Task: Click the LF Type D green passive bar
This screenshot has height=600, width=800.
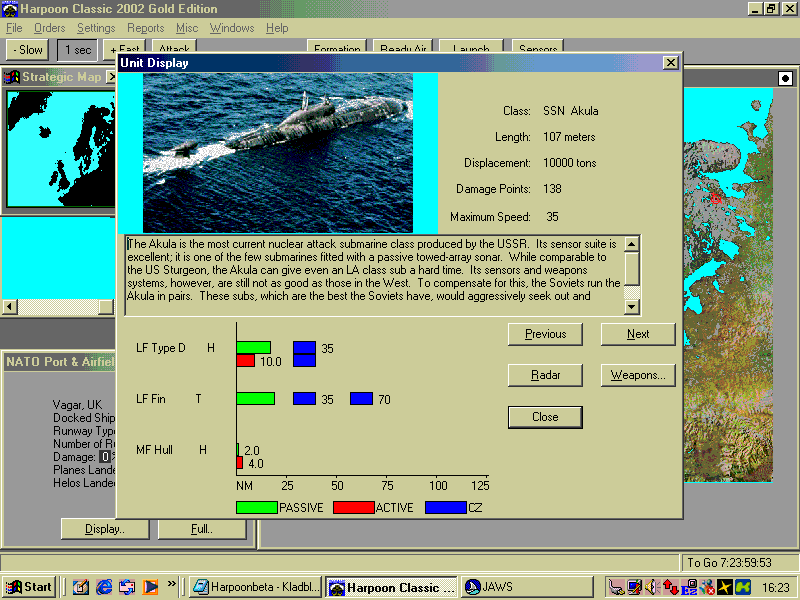Action: [254, 347]
